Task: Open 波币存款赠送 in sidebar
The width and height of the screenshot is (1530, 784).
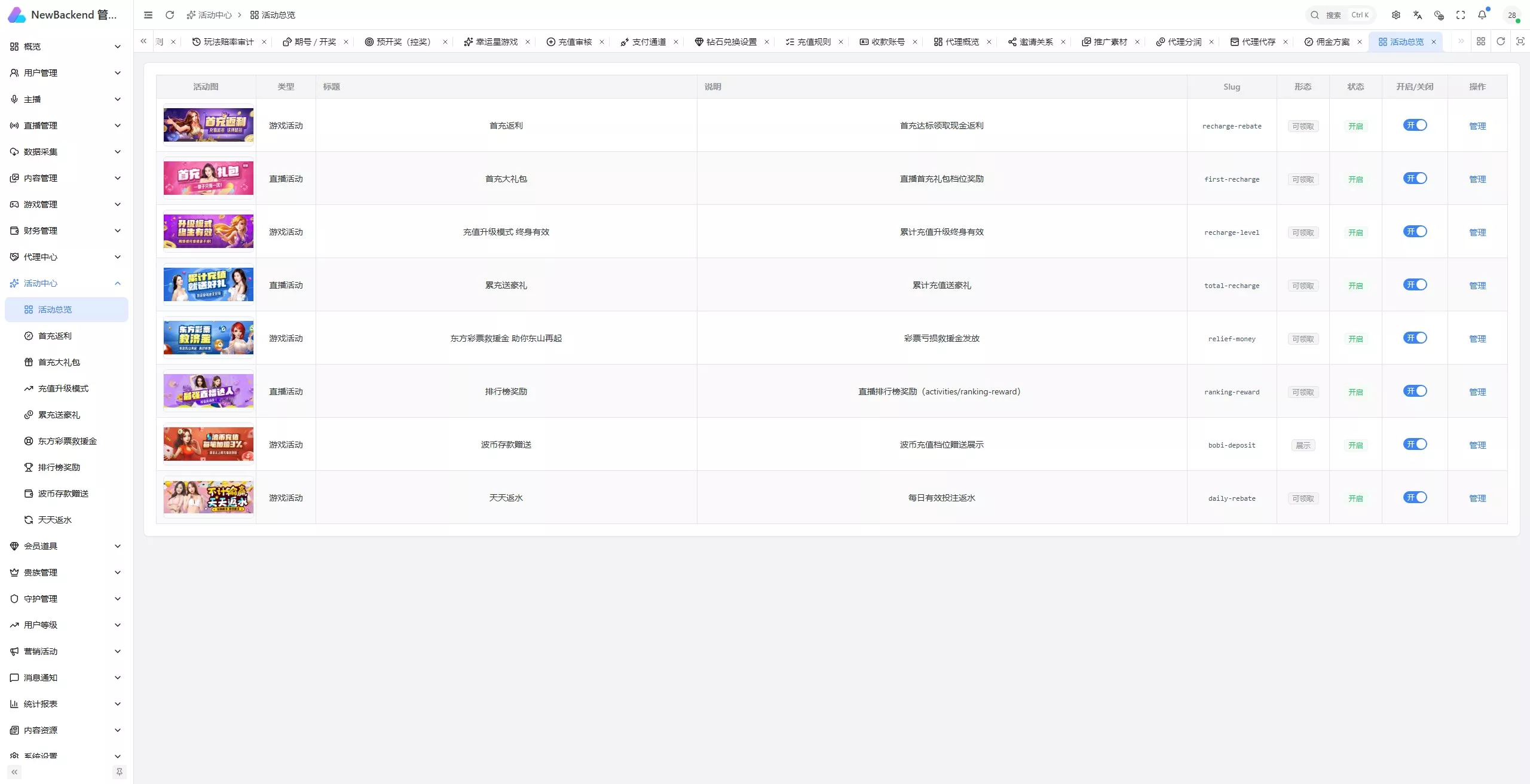Action: click(66, 494)
